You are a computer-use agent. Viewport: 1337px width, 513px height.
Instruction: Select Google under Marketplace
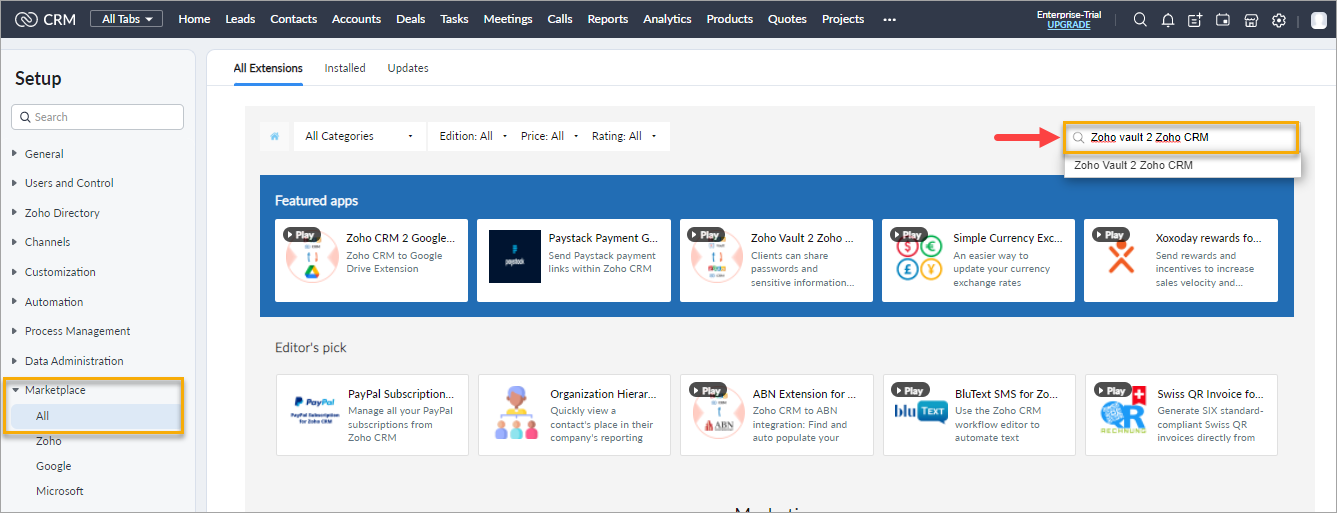53,466
